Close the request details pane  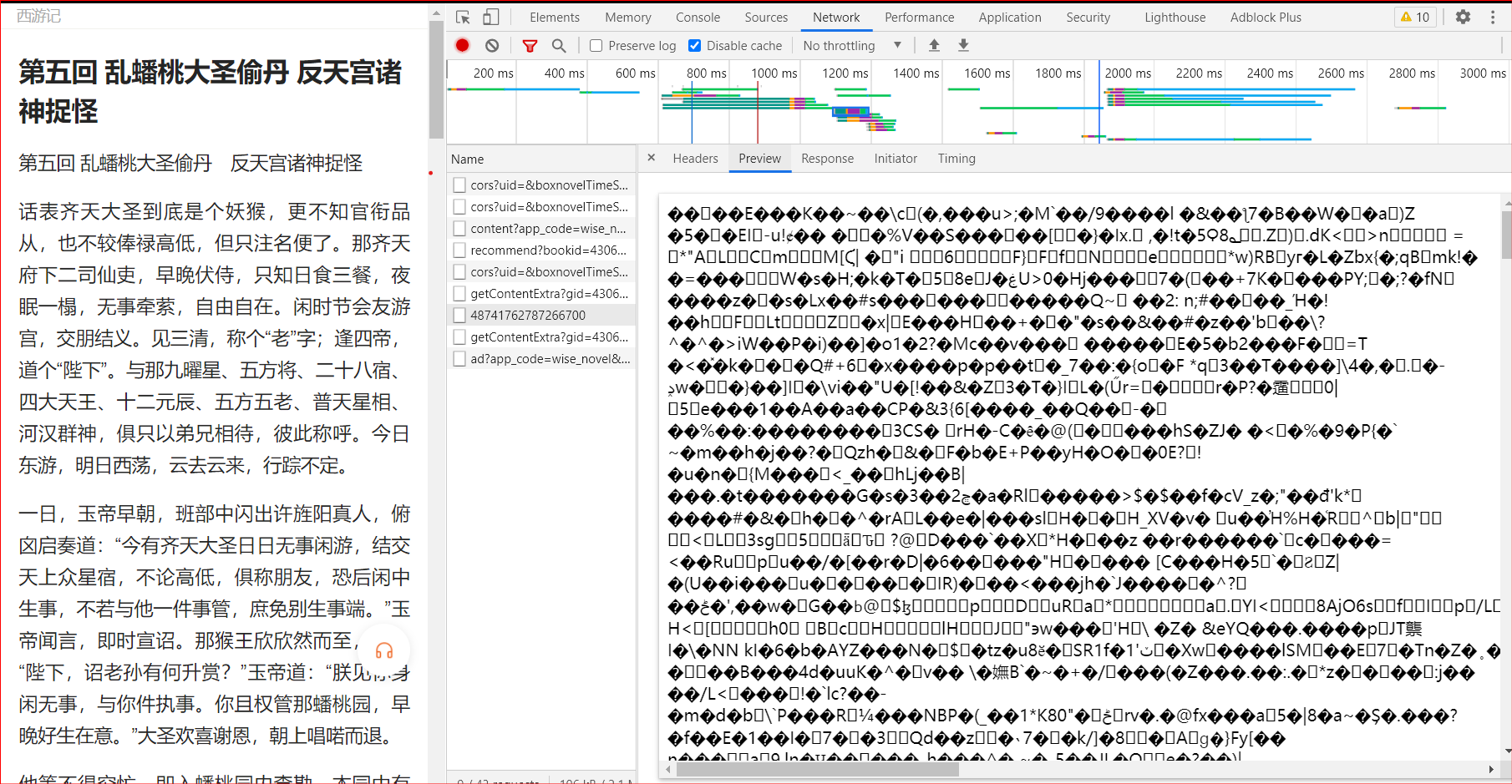click(x=651, y=158)
